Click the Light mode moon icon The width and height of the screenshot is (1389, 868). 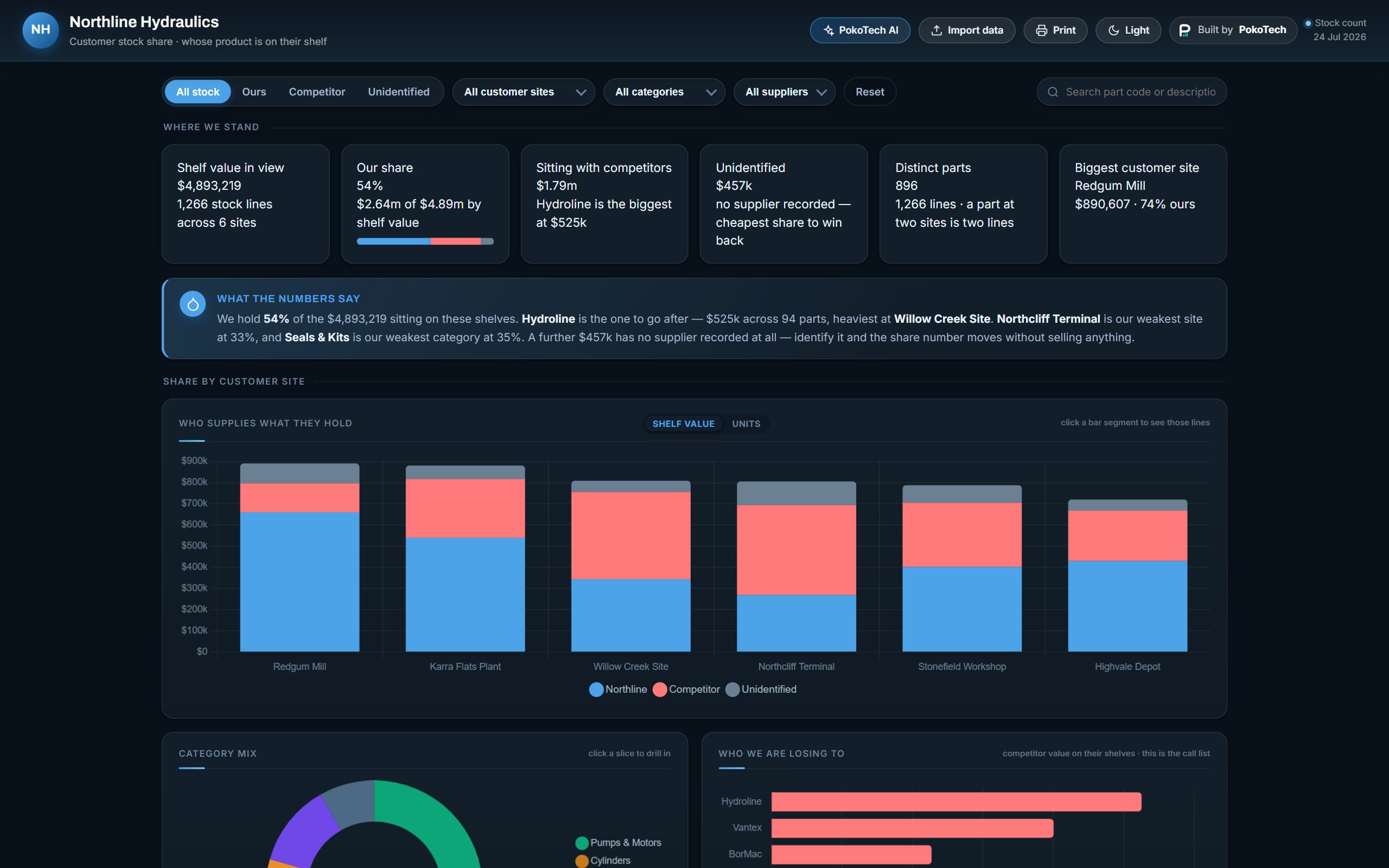[x=1113, y=30]
